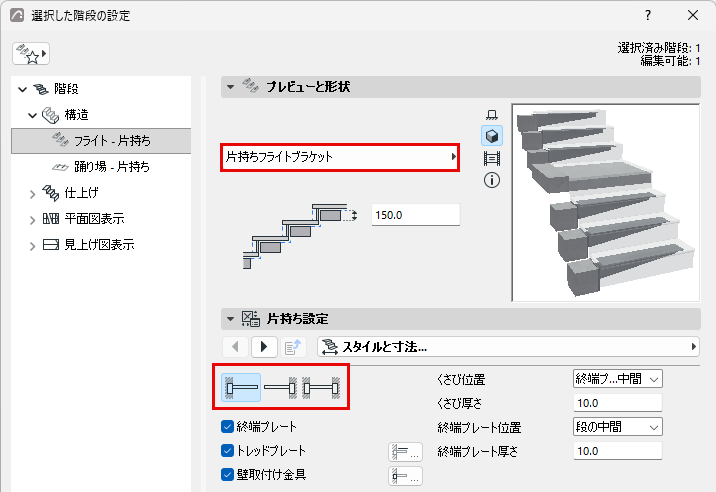Select the 2D plan preview icon
This screenshot has height=492, width=716.
coord(492,114)
